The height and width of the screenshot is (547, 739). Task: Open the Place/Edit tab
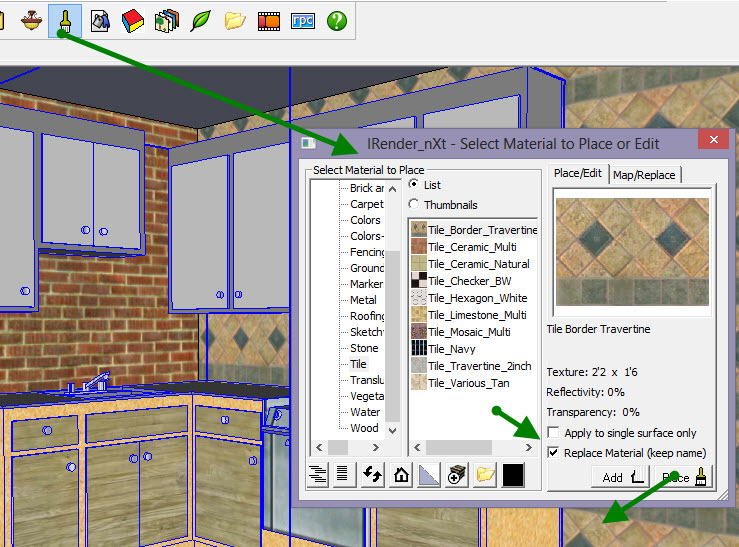coord(578,173)
